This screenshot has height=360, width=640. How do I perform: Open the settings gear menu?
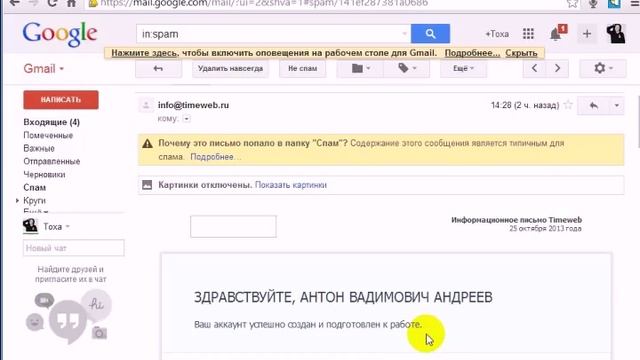coord(602,69)
